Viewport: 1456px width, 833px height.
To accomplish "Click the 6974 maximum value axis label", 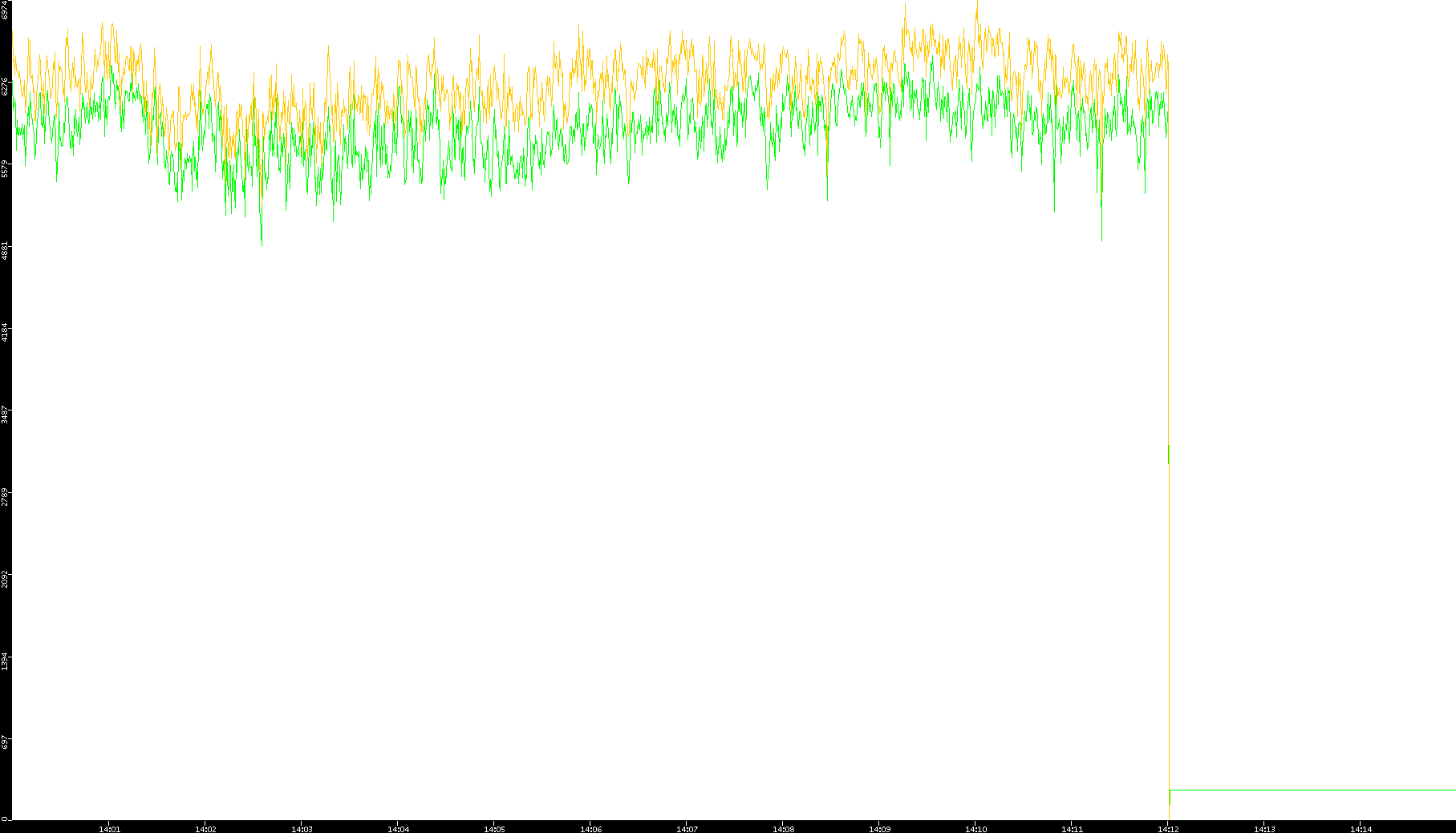I will [x=5, y=10].
